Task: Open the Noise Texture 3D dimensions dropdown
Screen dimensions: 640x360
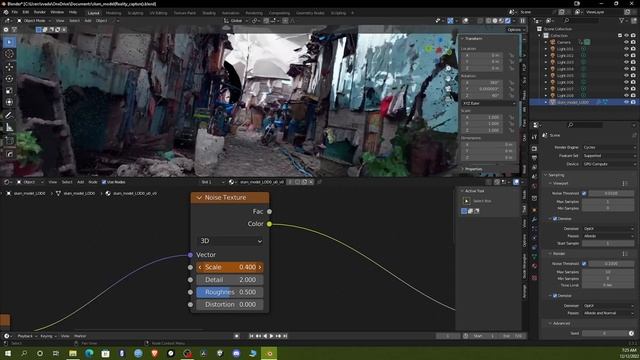Action: click(230, 241)
